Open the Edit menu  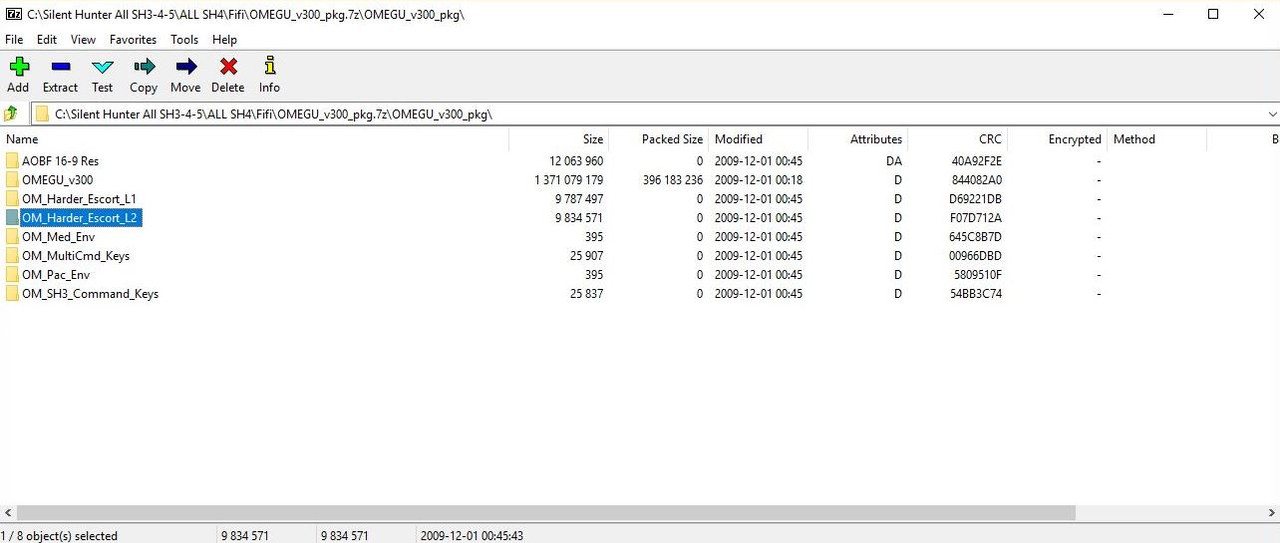[47, 40]
